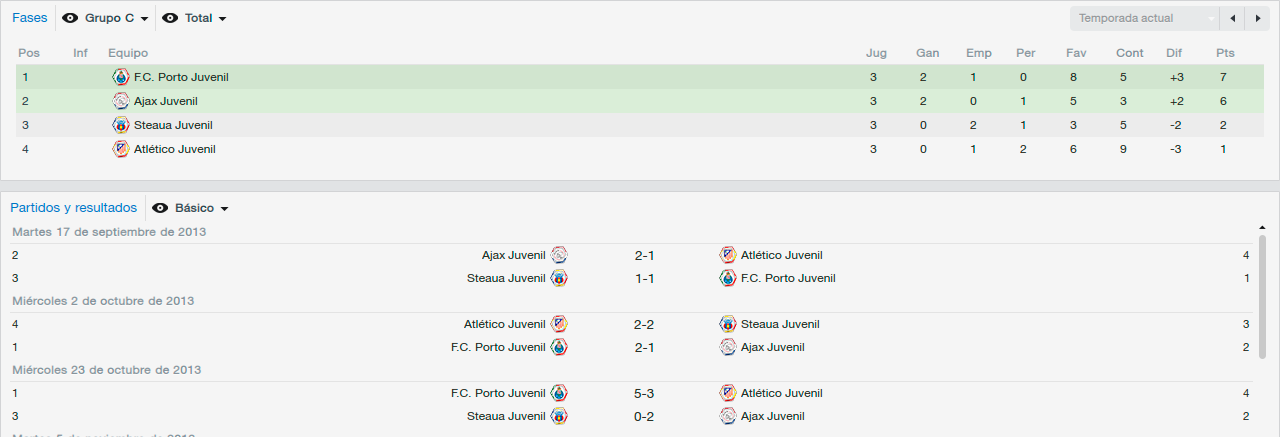This screenshot has height=437, width=1280.
Task: Click F.C. Porto Juvenil crest in standings
Action: (121, 77)
